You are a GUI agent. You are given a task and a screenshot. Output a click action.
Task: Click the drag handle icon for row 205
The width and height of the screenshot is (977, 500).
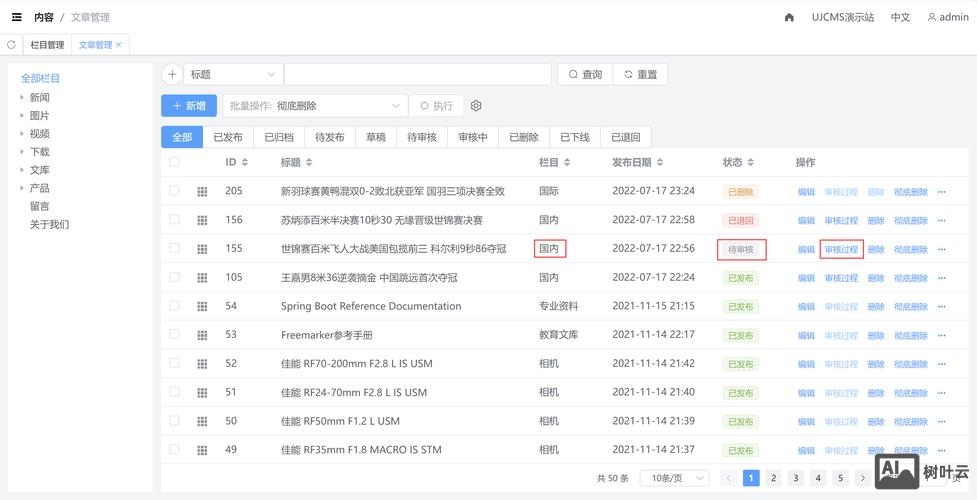point(202,191)
